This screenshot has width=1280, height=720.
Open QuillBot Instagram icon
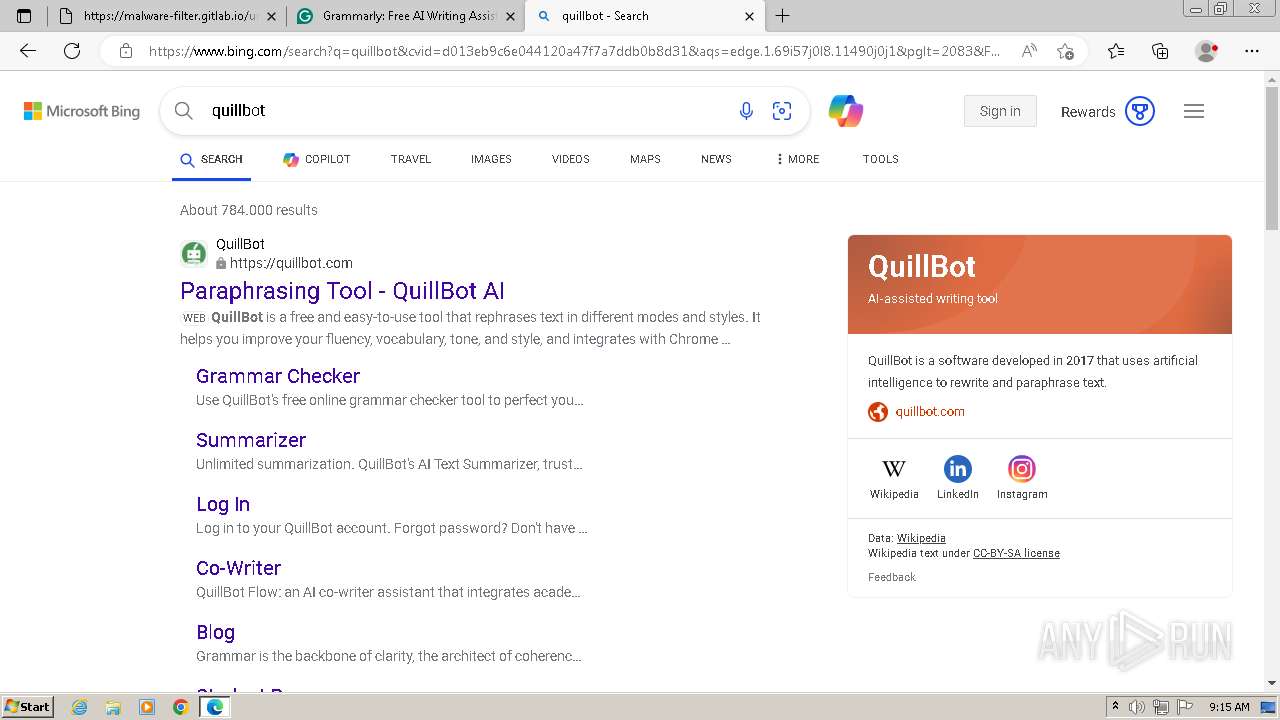1021,469
